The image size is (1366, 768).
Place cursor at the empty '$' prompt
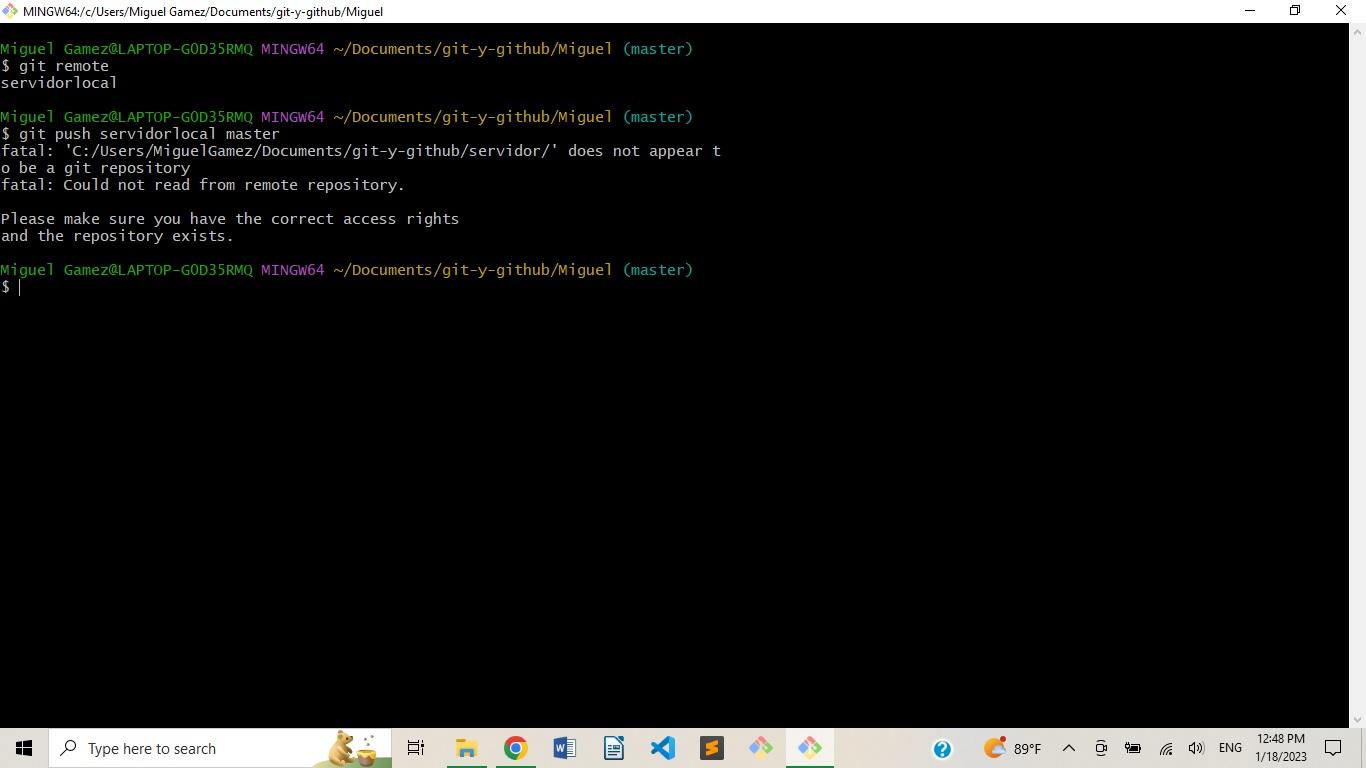pyautogui.click(x=20, y=288)
